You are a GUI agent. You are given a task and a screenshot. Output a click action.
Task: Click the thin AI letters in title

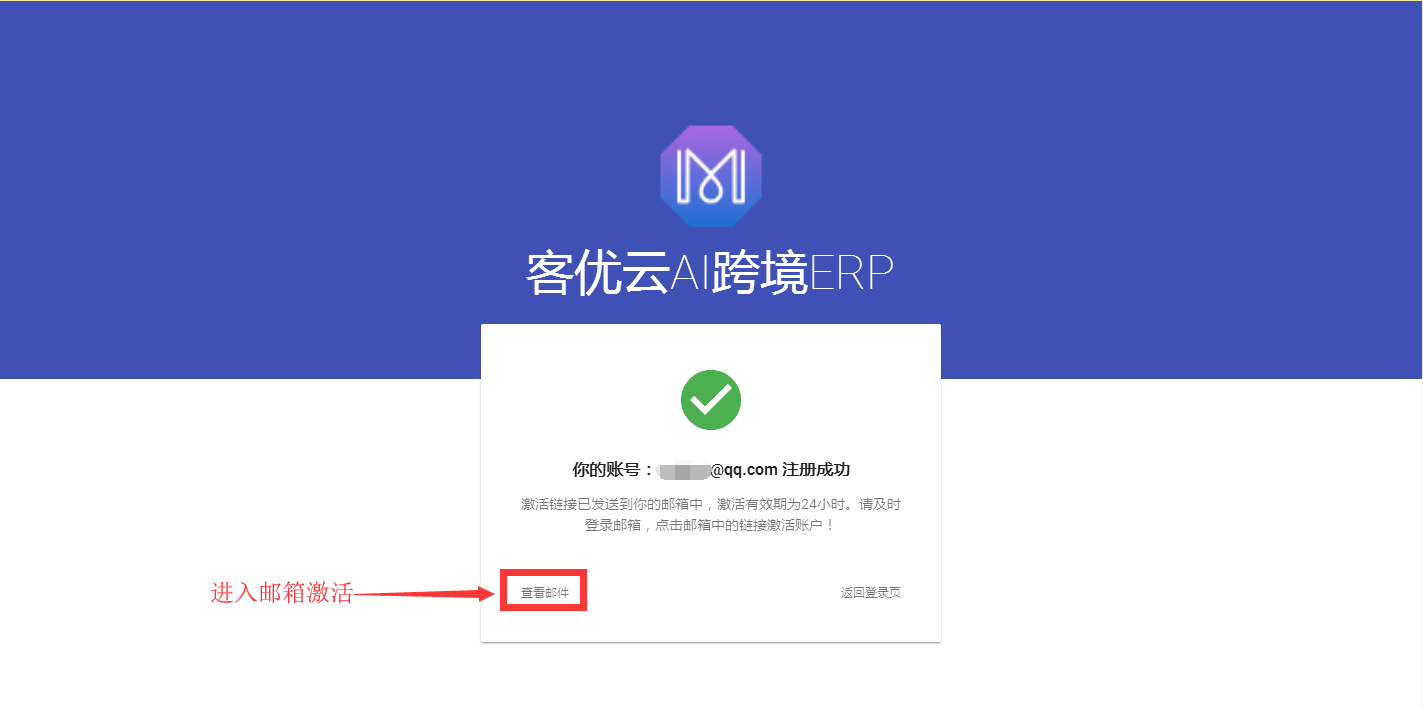(x=689, y=273)
